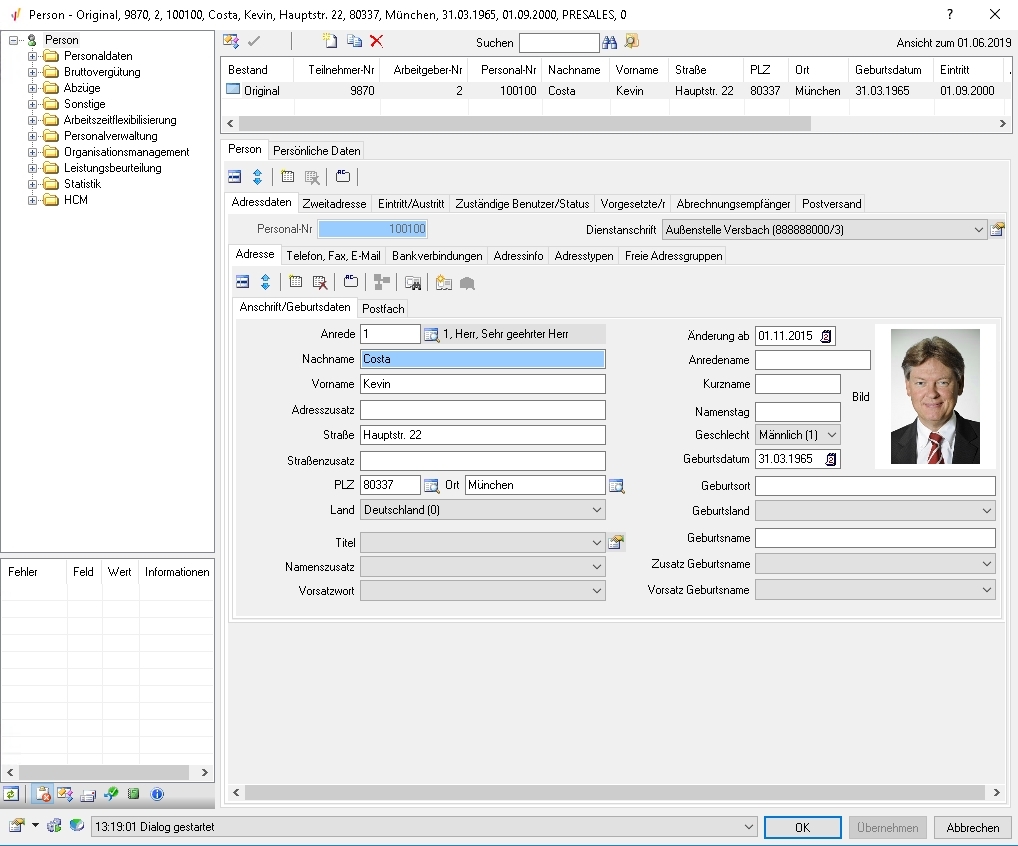Click the copy record icon in top toolbar

pyautogui.click(x=354, y=41)
